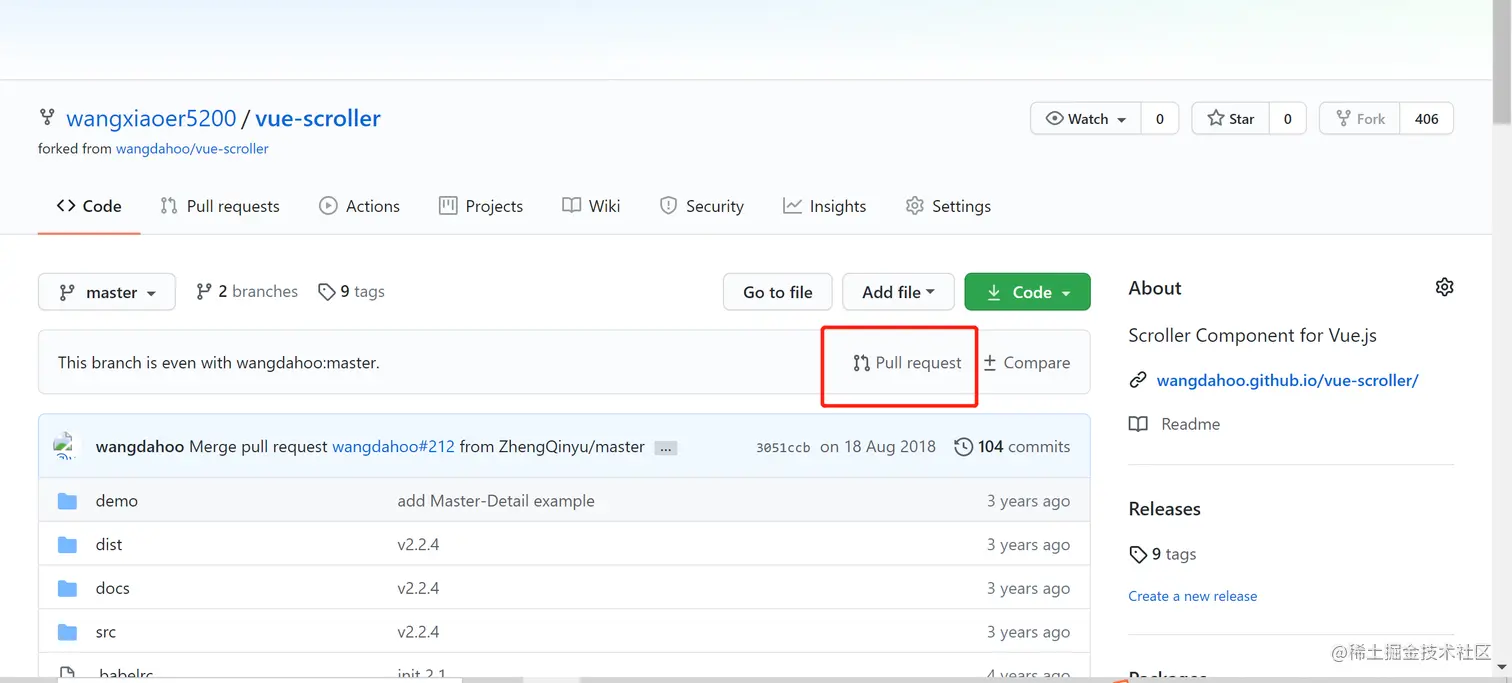Click the About section gear icon
Screen dimensions: 1512x683
[1444, 287]
